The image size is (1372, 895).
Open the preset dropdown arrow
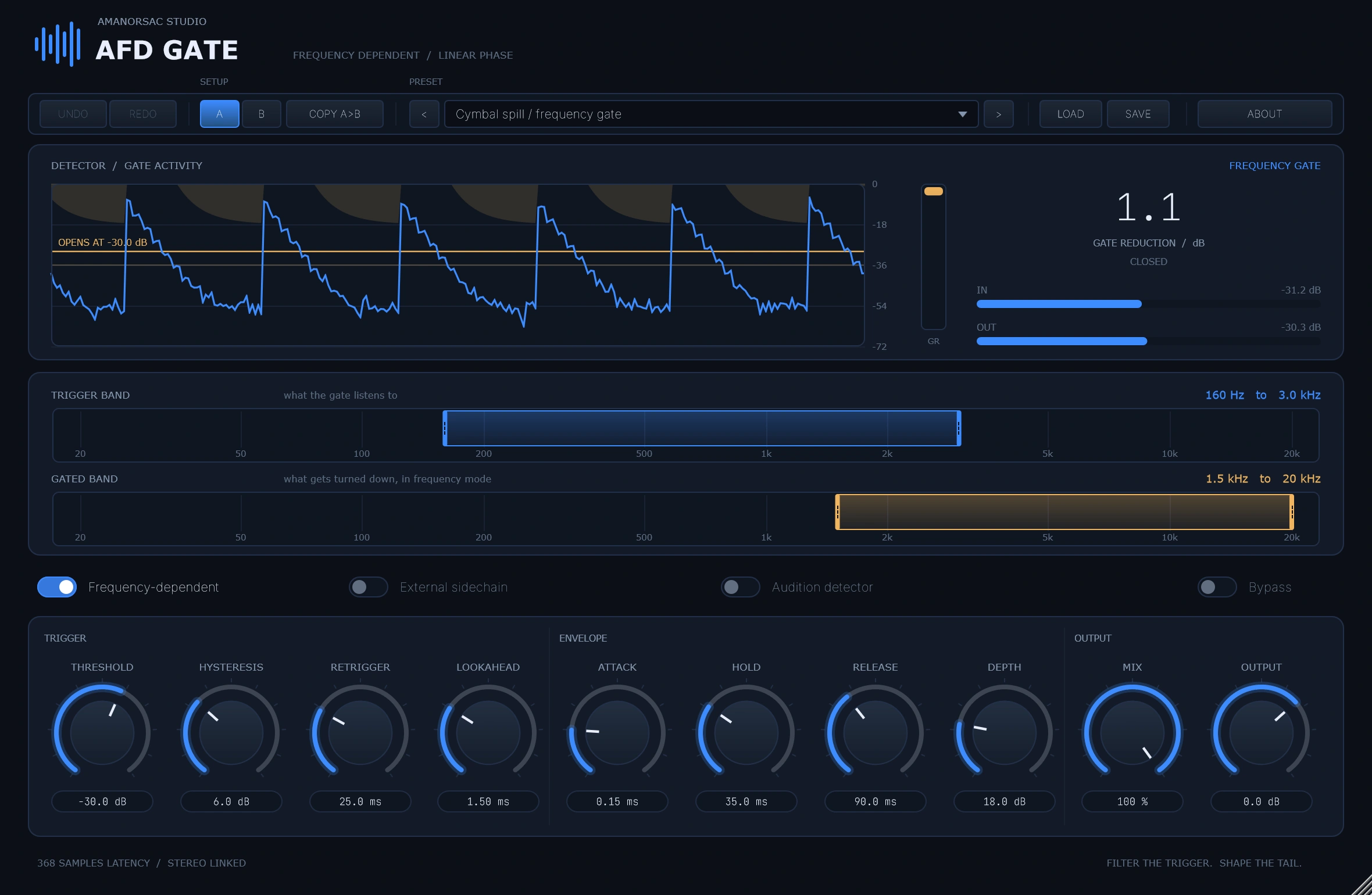[x=963, y=114]
